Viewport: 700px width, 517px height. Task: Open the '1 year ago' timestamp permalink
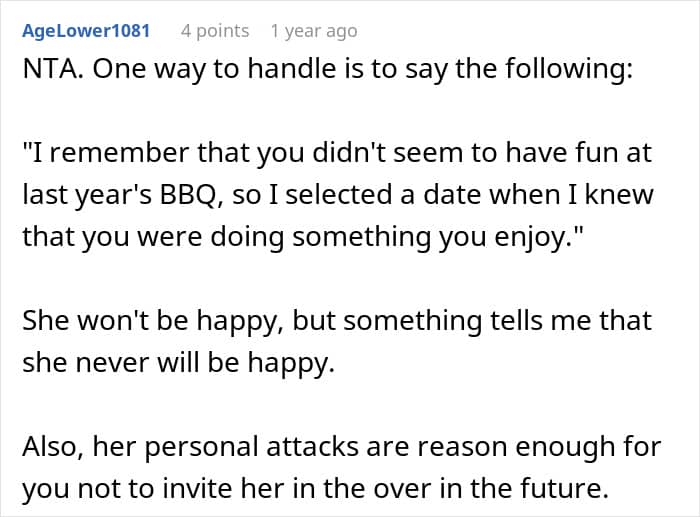[314, 31]
